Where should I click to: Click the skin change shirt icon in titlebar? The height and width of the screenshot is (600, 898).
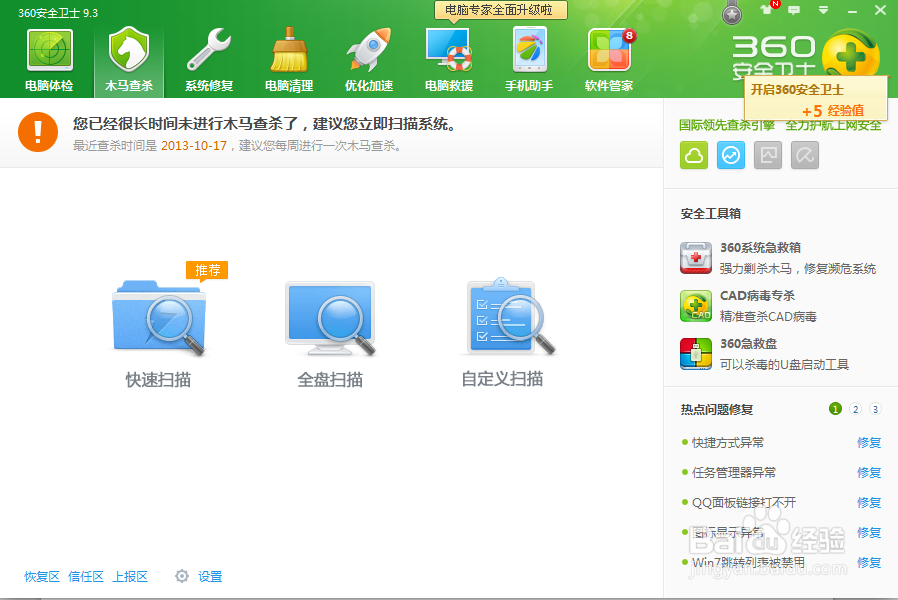click(767, 11)
